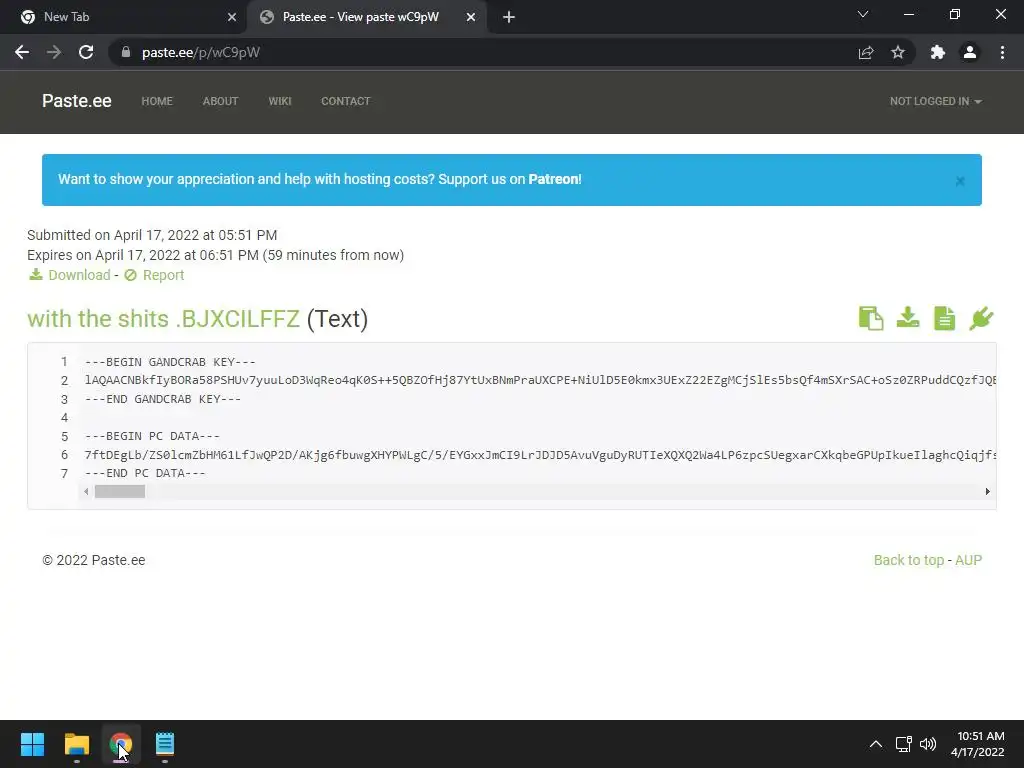Image resolution: width=1024 pixels, height=768 pixels.
Task: Click the green plug embed icon
Action: [981, 319]
